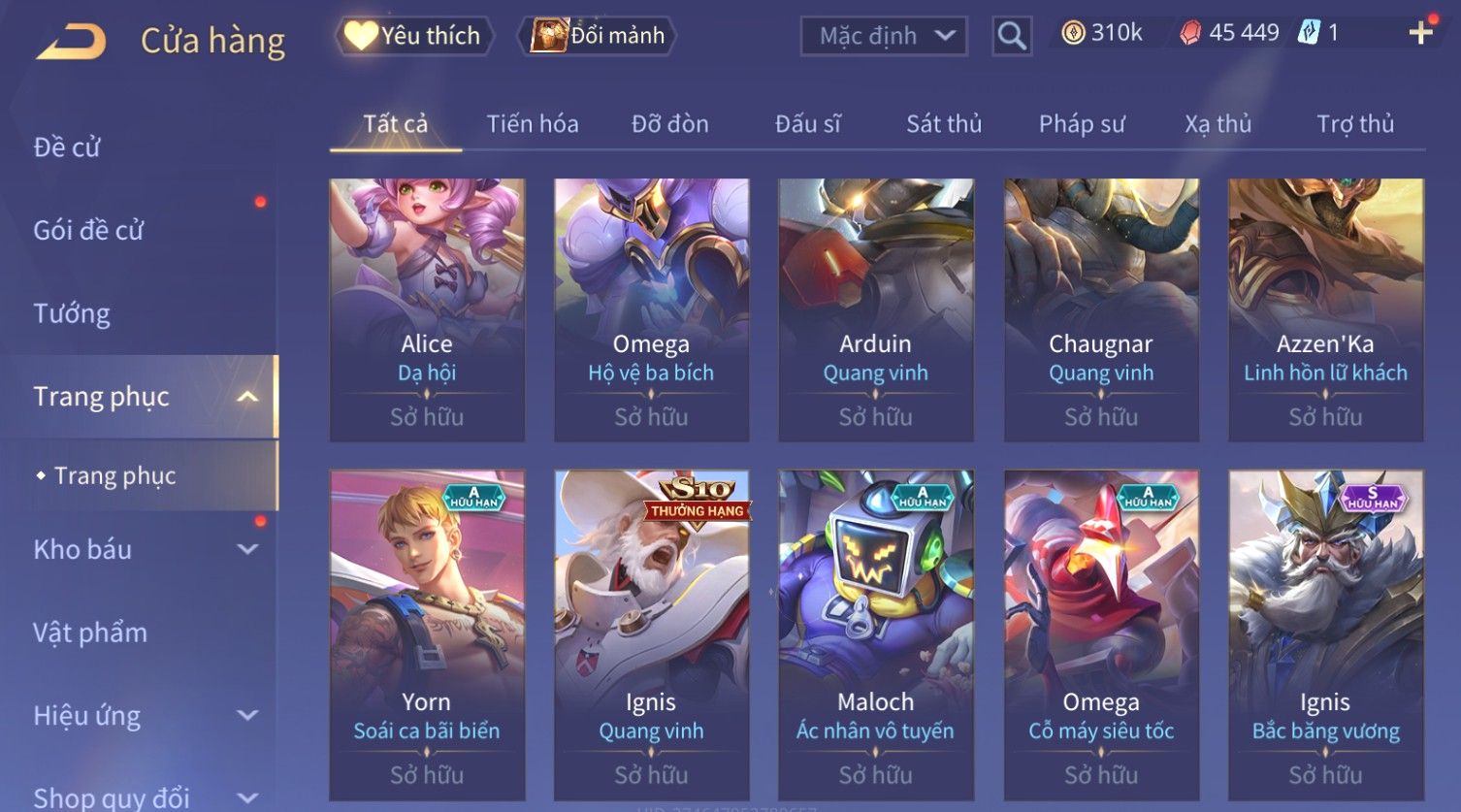Open the search magnifier icon

coord(1012,36)
